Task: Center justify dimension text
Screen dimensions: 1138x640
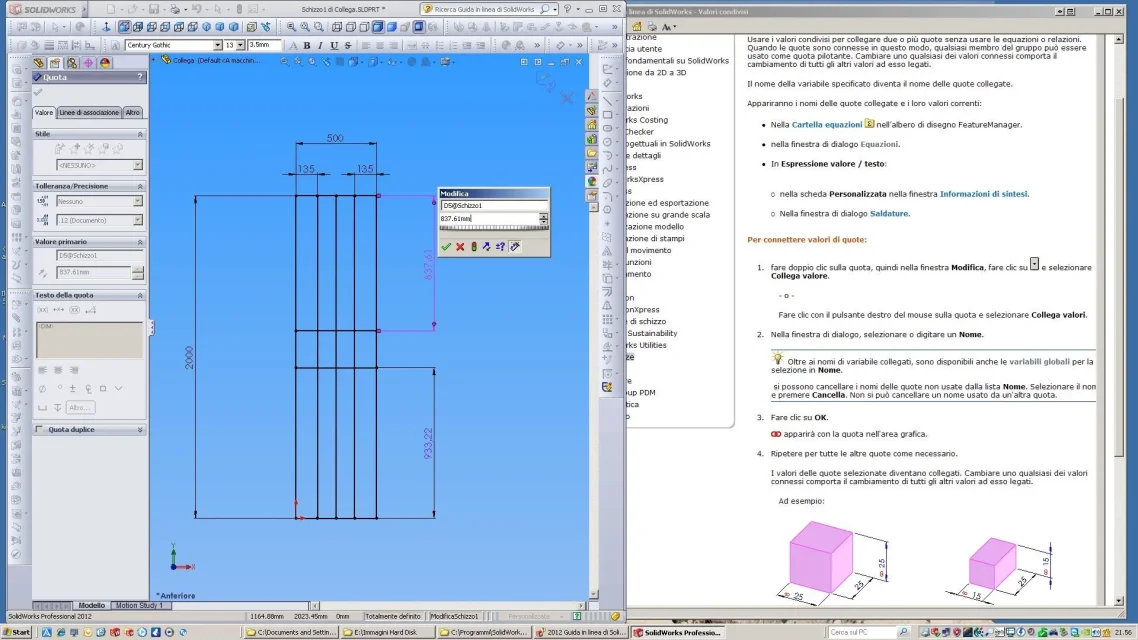Action: (58, 370)
